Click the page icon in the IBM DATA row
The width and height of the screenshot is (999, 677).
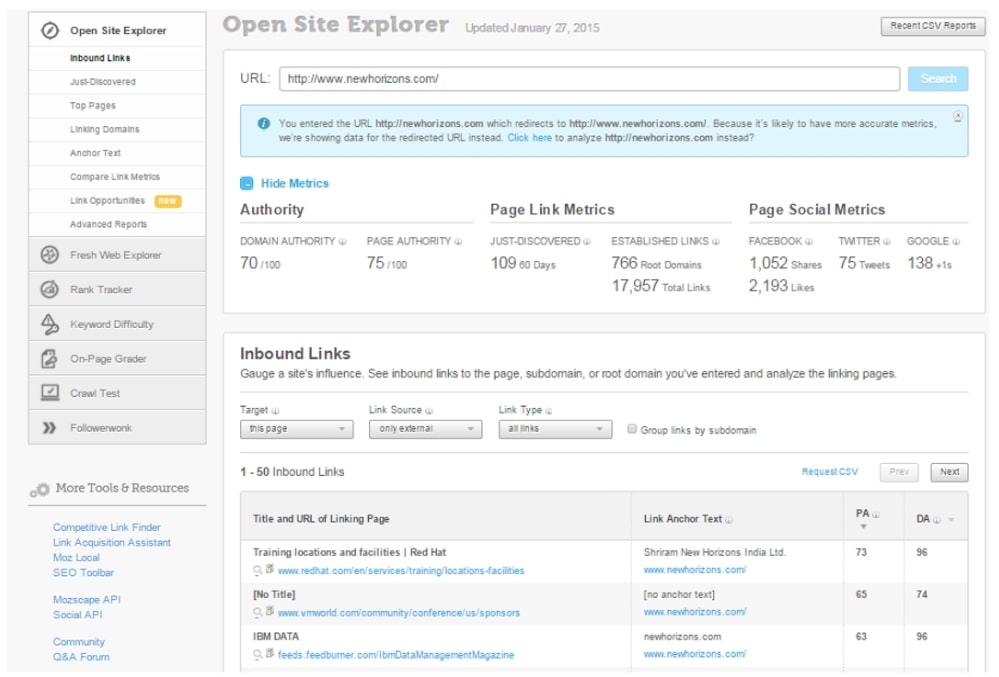click(270, 653)
